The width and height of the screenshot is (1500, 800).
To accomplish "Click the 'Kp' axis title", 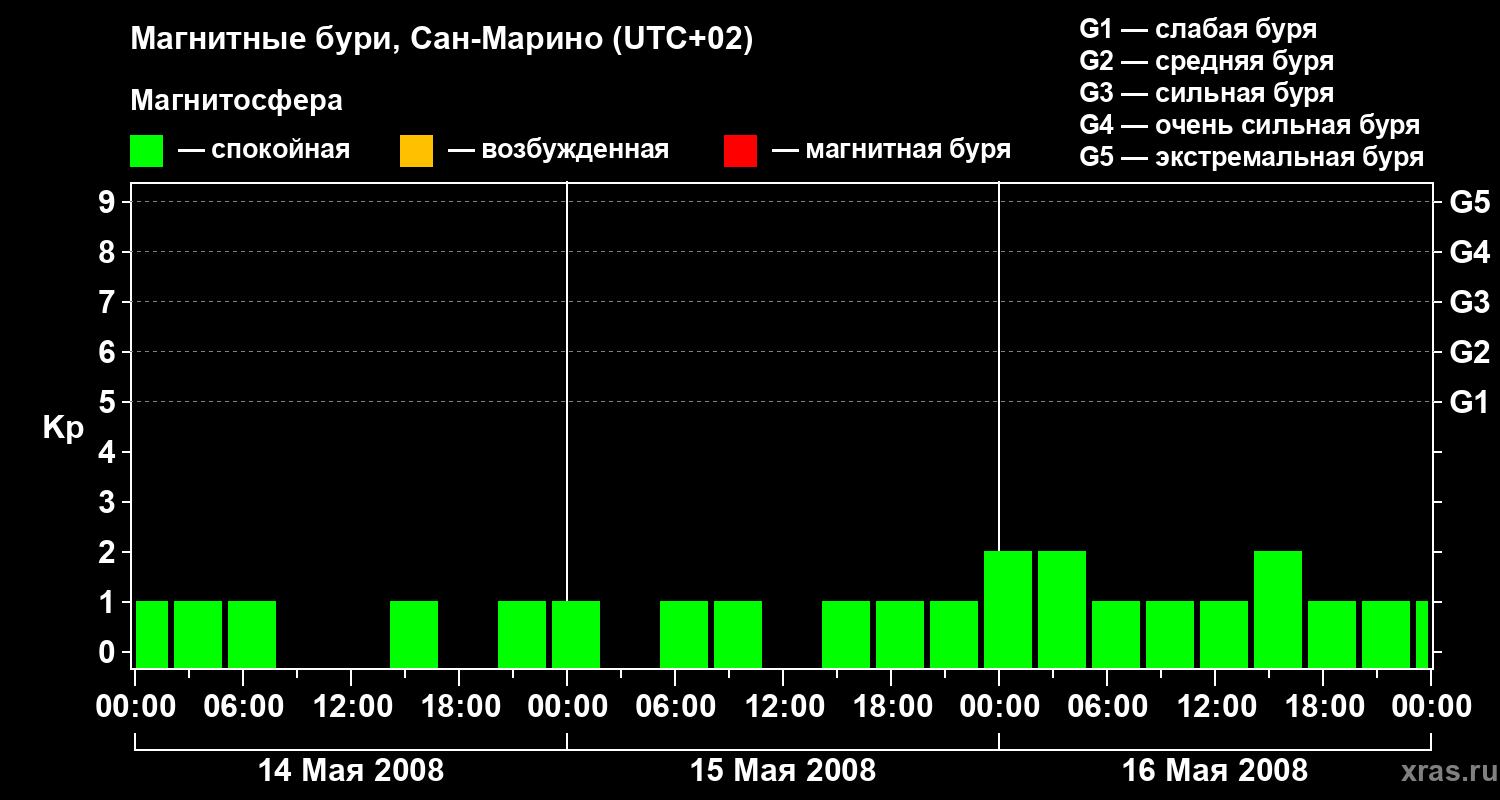I will click(x=63, y=428).
